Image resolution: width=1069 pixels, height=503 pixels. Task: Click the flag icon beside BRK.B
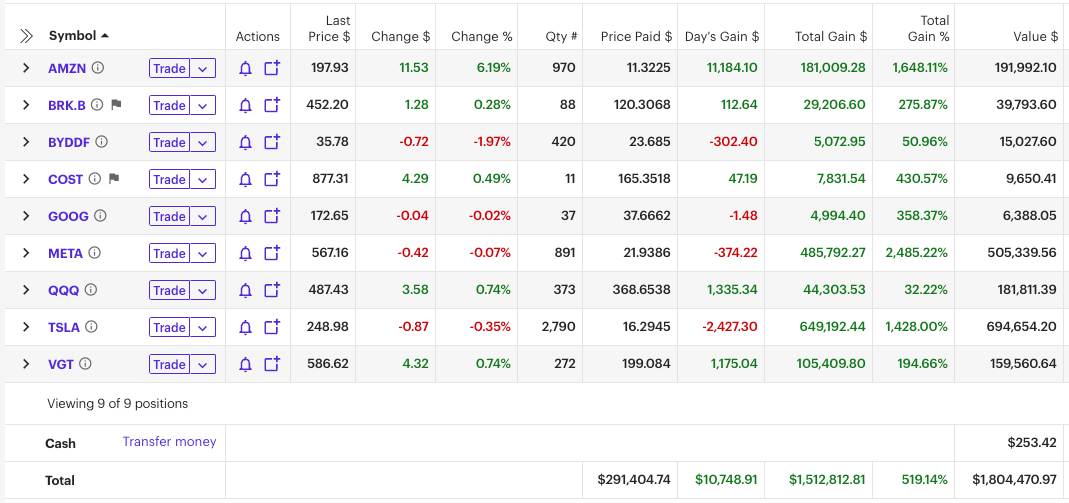click(116, 105)
